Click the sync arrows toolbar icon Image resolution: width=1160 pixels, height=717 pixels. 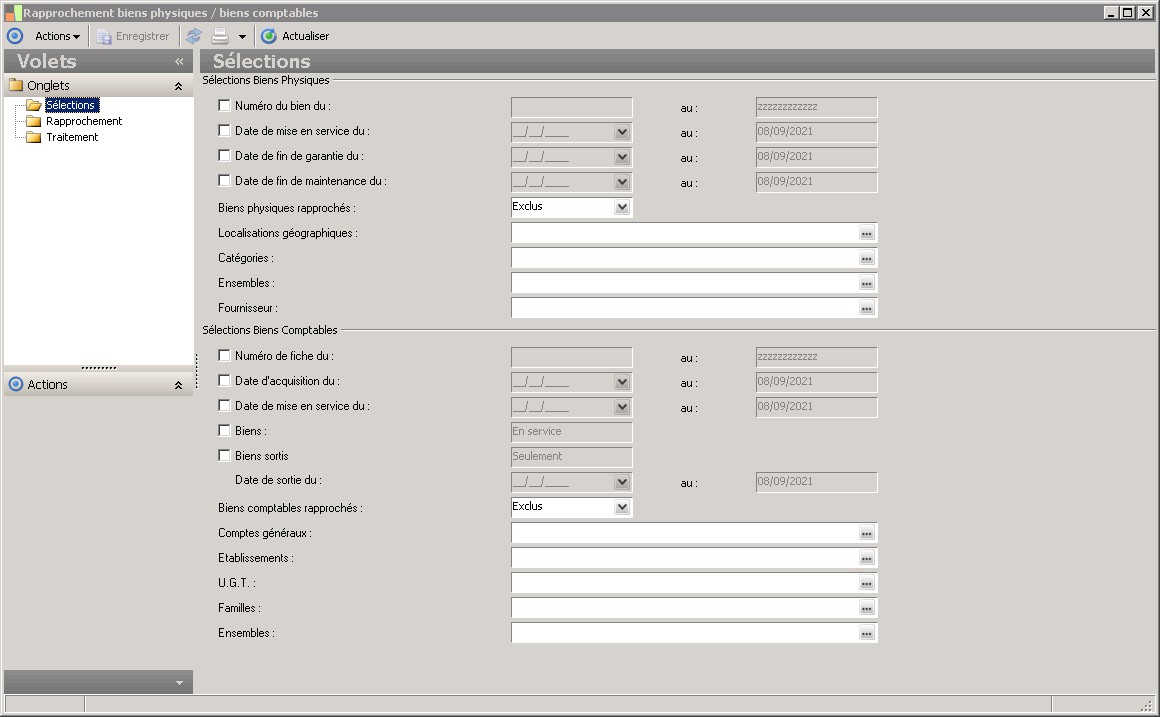click(x=194, y=36)
